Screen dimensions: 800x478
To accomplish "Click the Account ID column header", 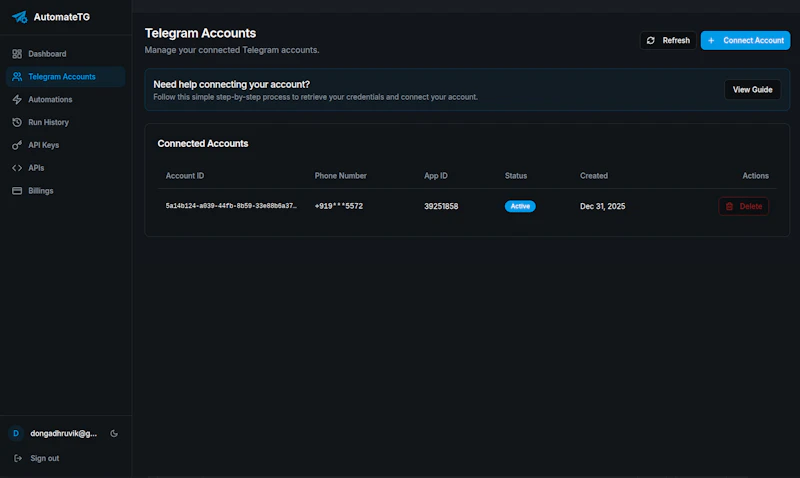I will click(x=185, y=175).
